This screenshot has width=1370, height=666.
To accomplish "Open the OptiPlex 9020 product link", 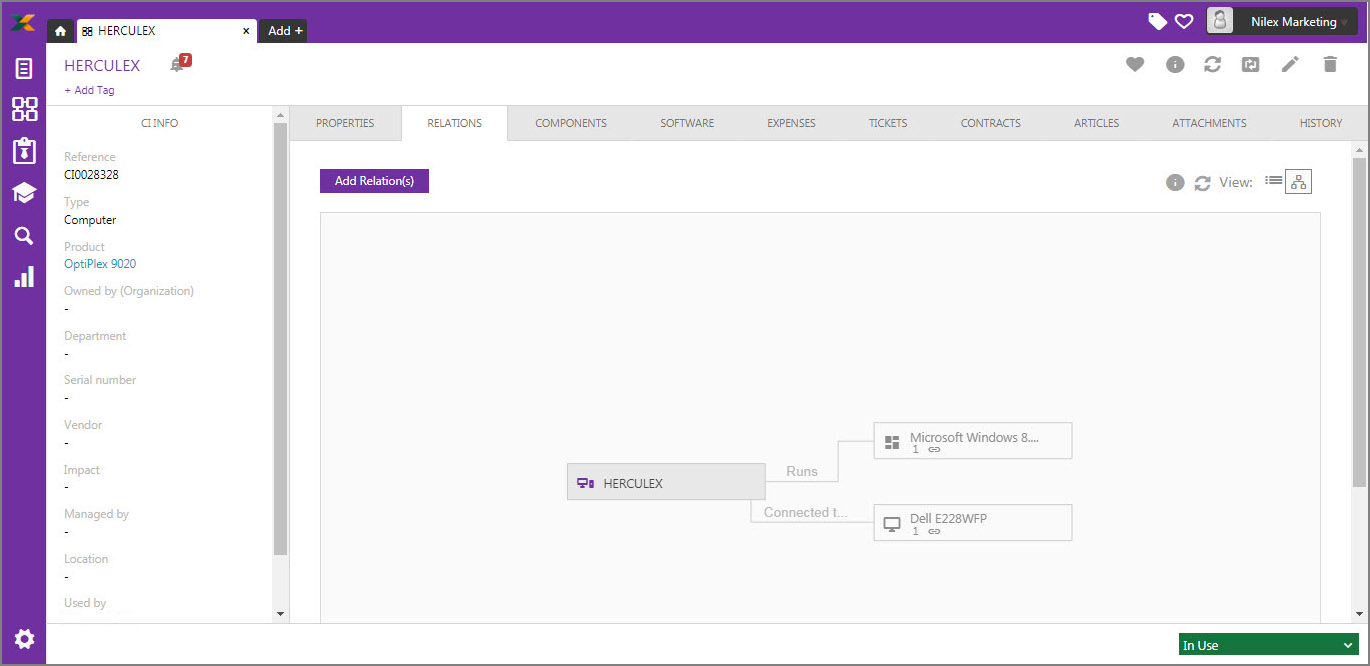I will (x=100, y=264).
